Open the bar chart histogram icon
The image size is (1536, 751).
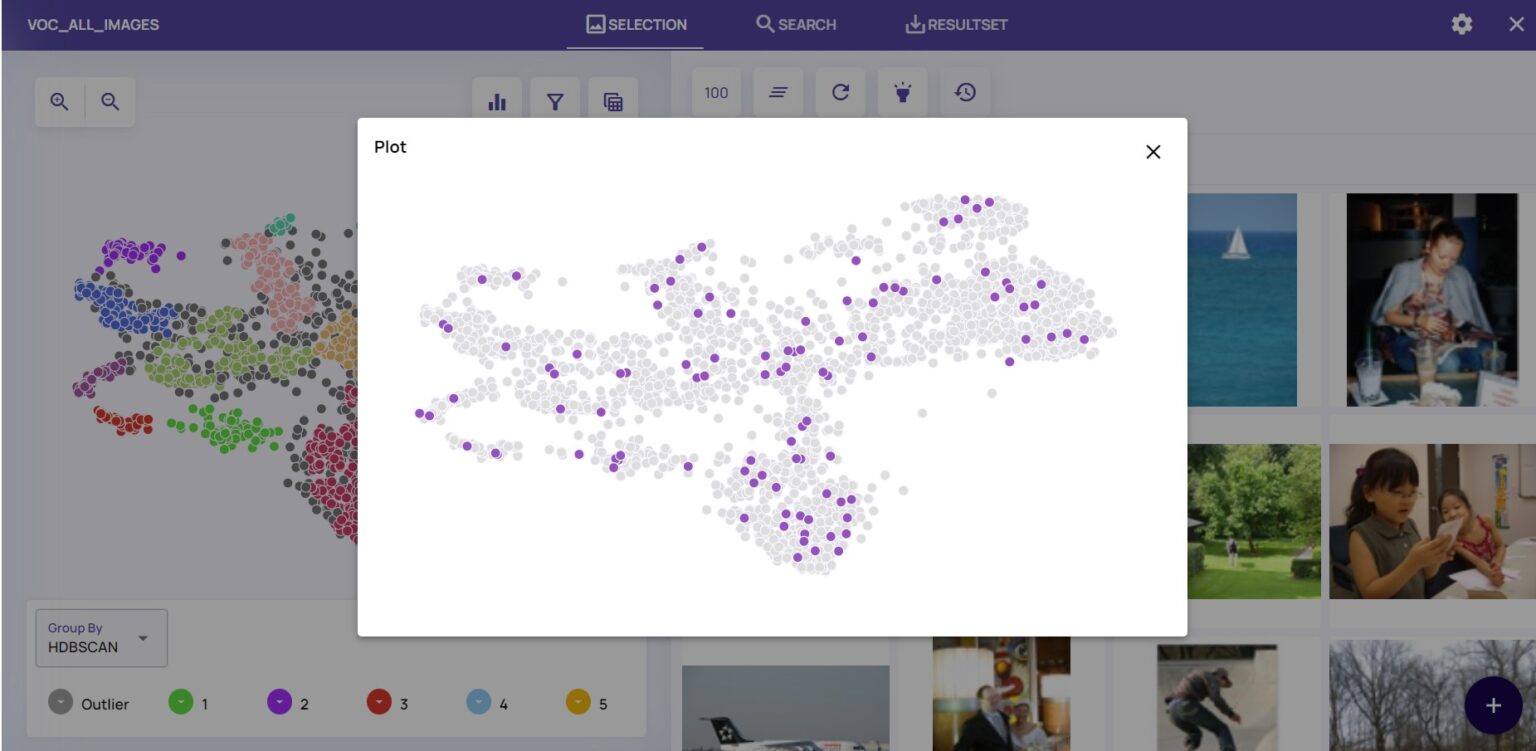click(x=497, y=102)
